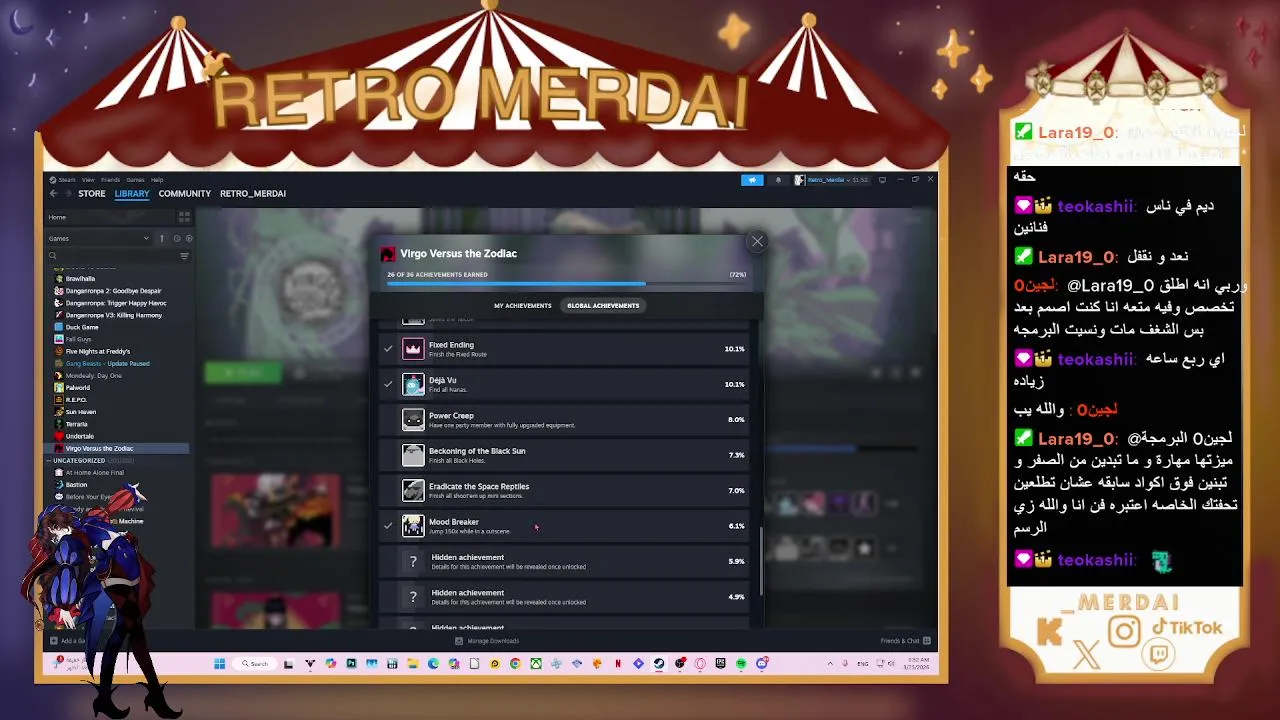Open the Help menu
The image size is (1280, 720).
coord(157,180)
